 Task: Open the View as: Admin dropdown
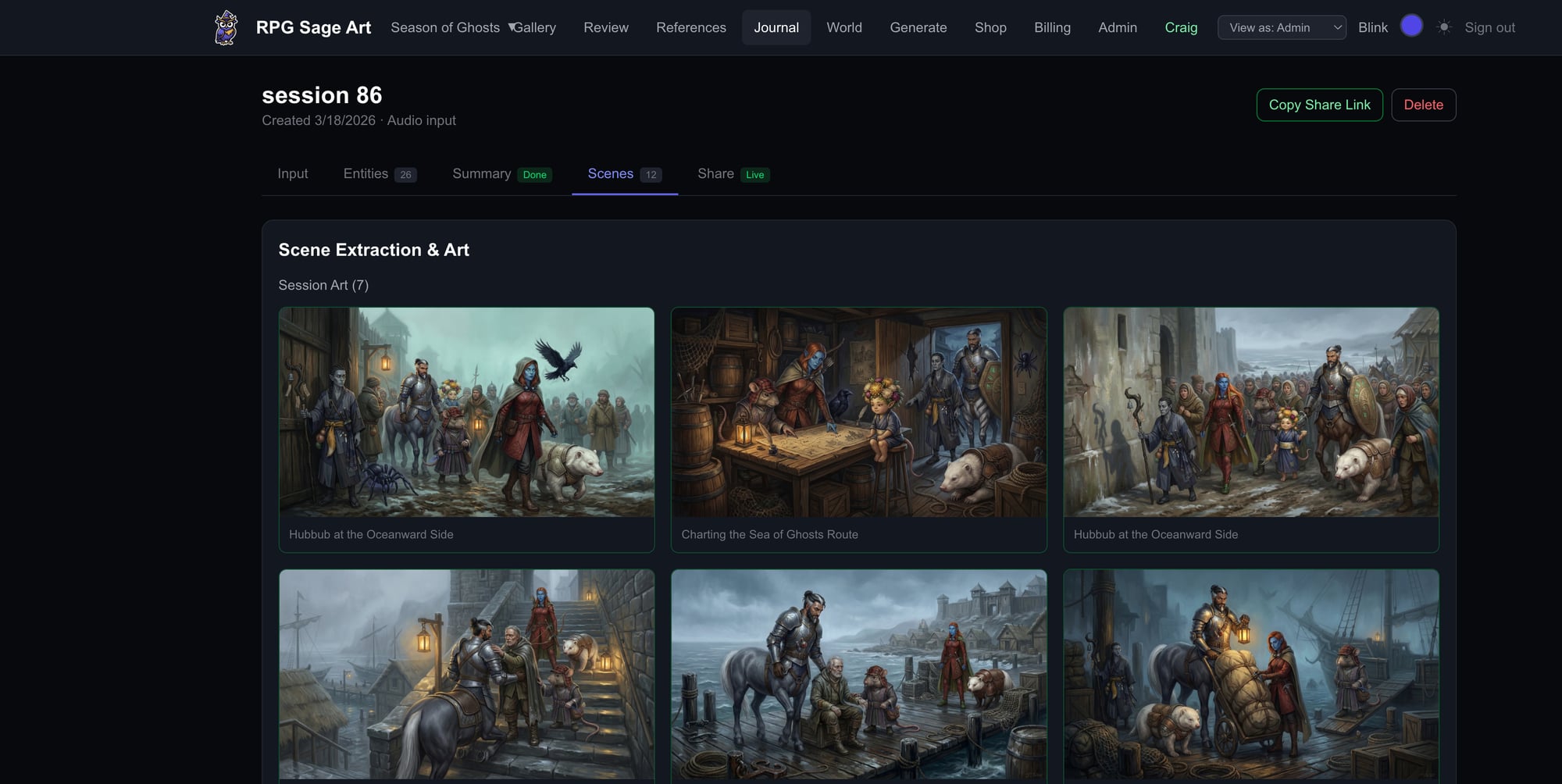pos(1281,27)
